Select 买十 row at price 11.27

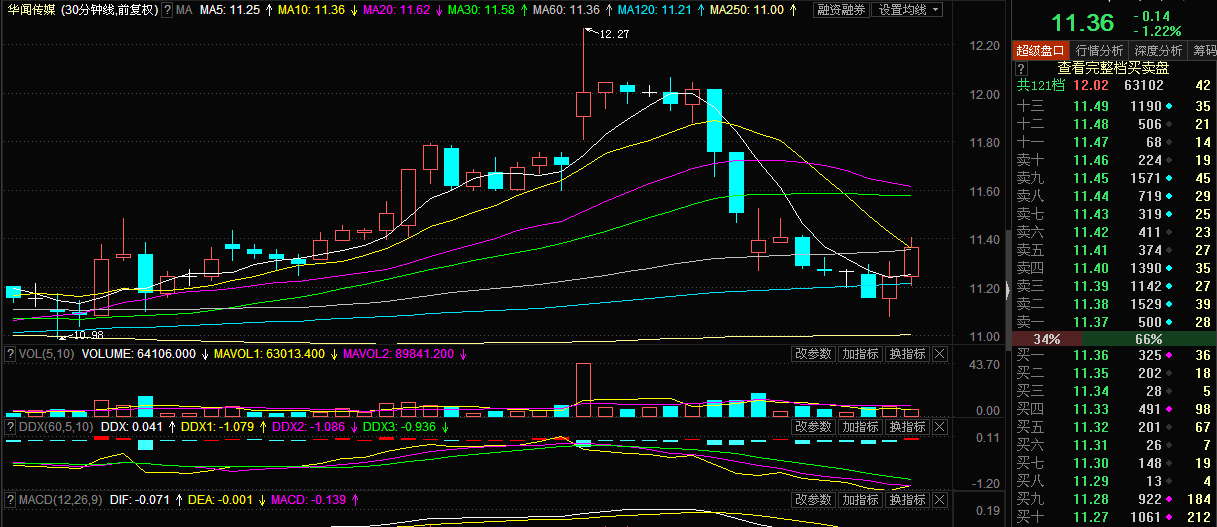(1114, 517)
